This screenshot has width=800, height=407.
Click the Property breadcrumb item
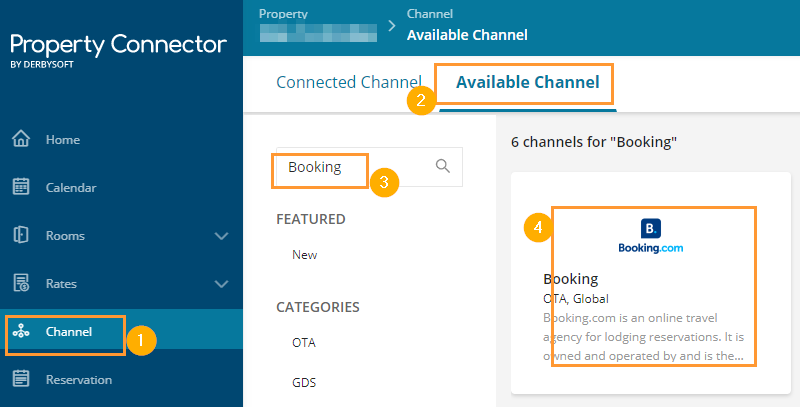pyautogui.click(x=318, y=27)
